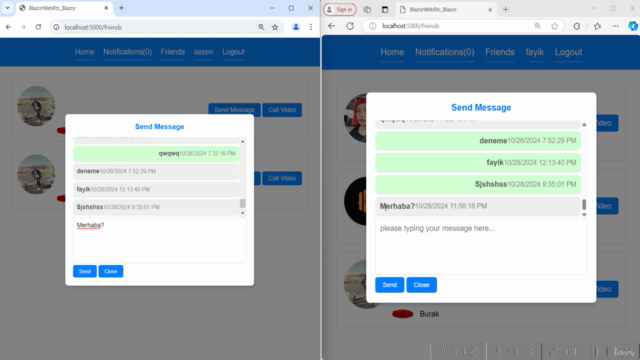Viewport: 640px width, 360px height.
Task: Close the BlazorWebRtc_Blazor tab in Edge
Action: click(x=490, y=9)
